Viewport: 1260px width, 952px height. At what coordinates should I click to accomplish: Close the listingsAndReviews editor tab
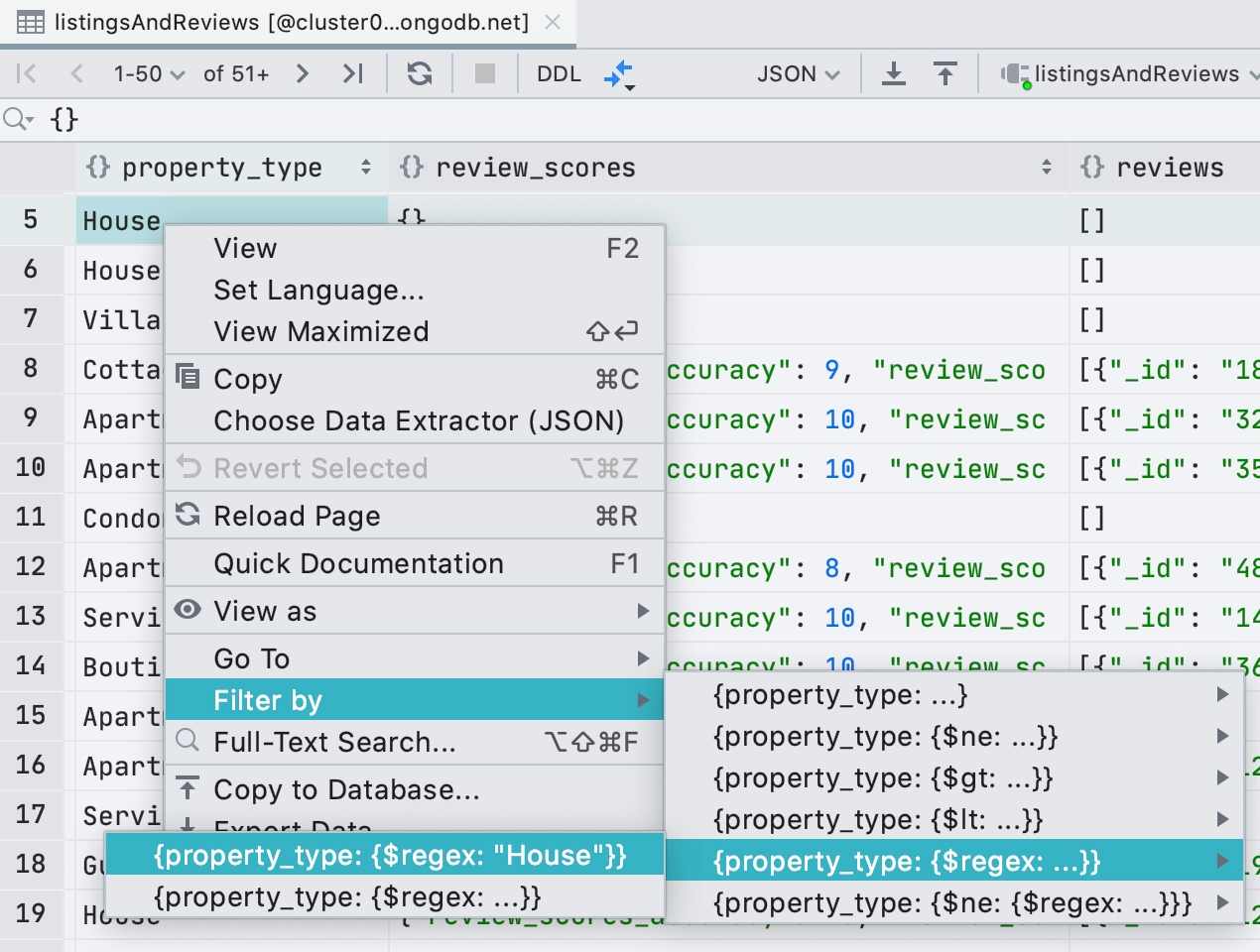[x=554, y=22]
